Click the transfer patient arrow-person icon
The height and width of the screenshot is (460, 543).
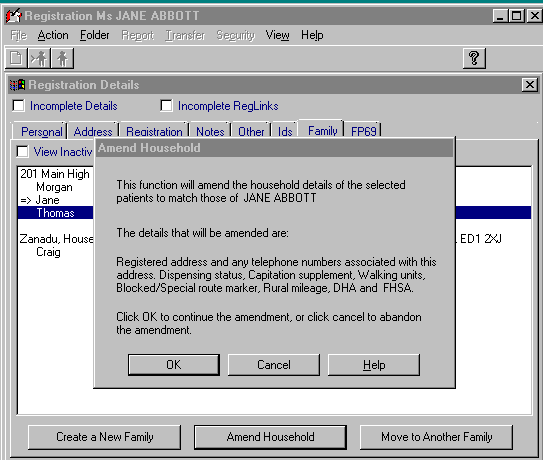pos(39,58)
